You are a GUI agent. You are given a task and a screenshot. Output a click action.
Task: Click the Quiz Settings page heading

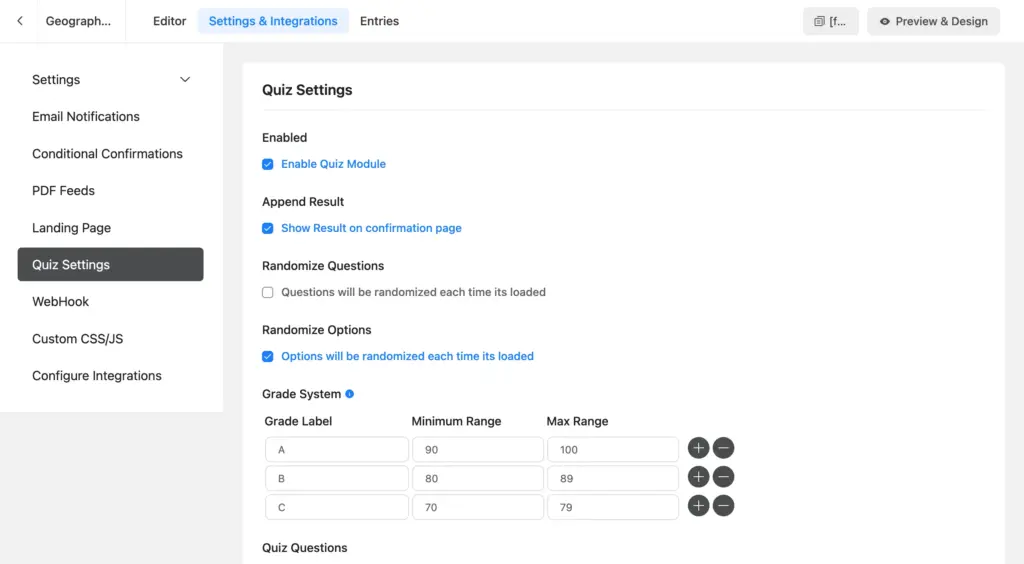[307, 90]
